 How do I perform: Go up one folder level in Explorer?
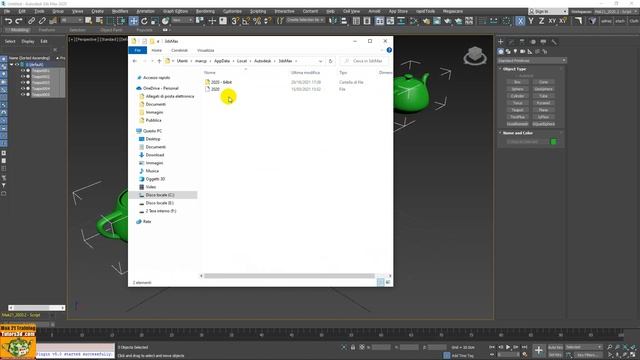(159, 61)
